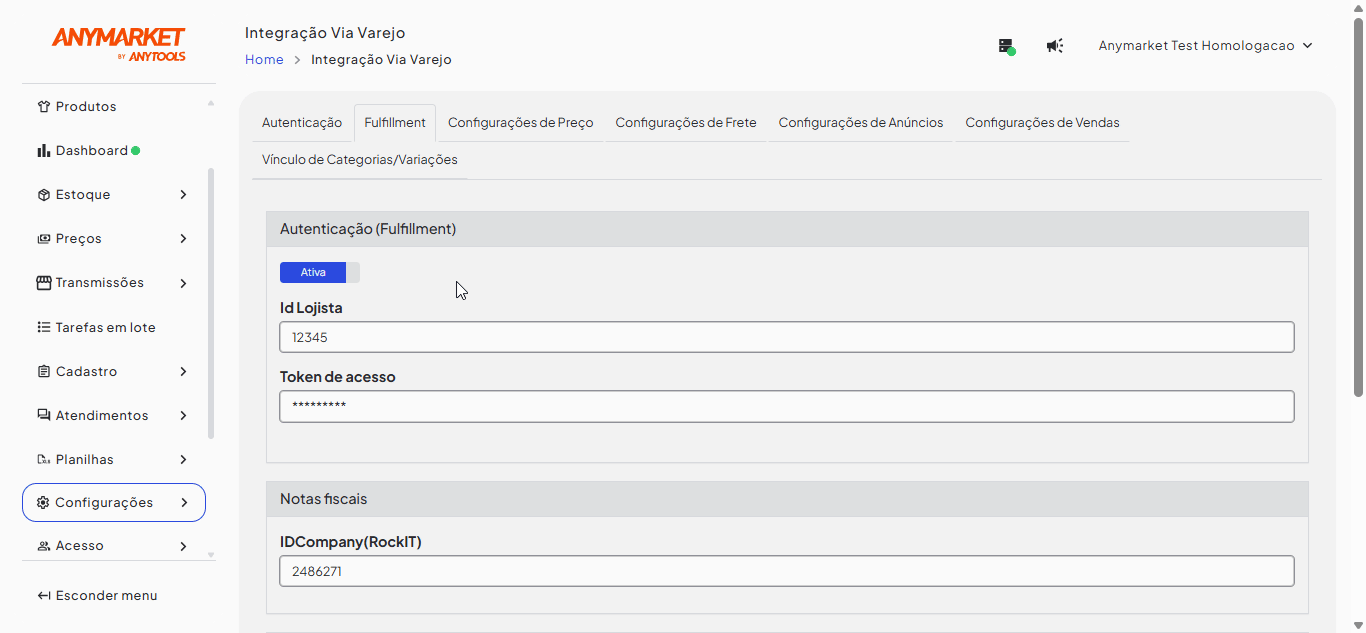The width and height of the screenshot is (1366, 633).
Task: Open the announcements megaphone icon
Action: click(1055, 46)
